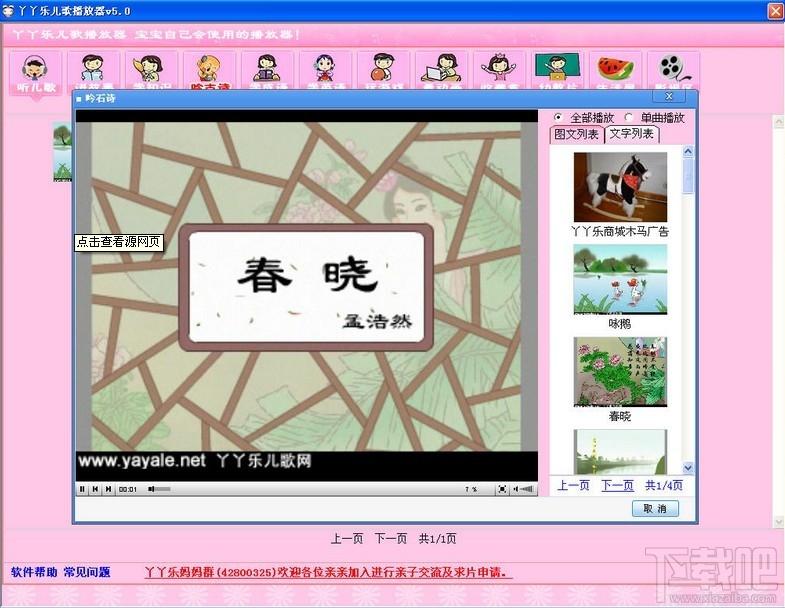This screenshot has height=608, width=785.
Task: Toggle fullscreen video mode
Action: pyautogui.click(x=502, y=489)
